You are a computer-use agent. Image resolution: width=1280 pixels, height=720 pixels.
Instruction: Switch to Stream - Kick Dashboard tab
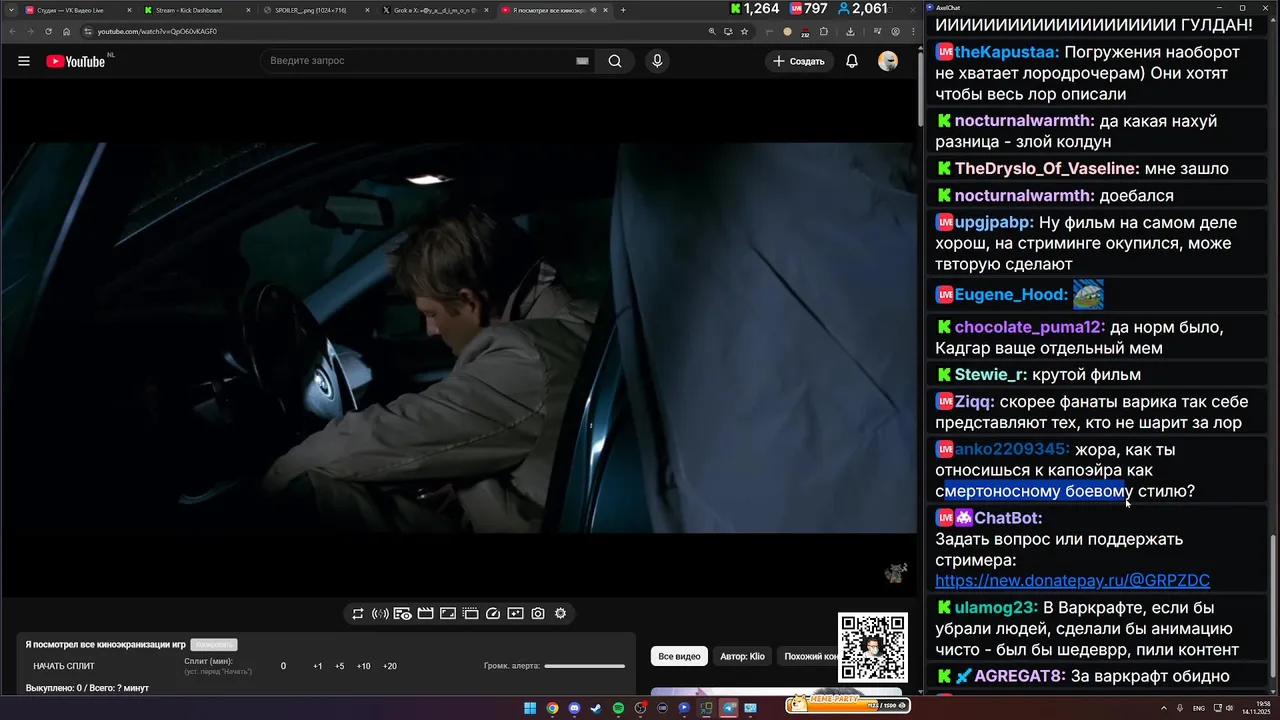point(196,10)
